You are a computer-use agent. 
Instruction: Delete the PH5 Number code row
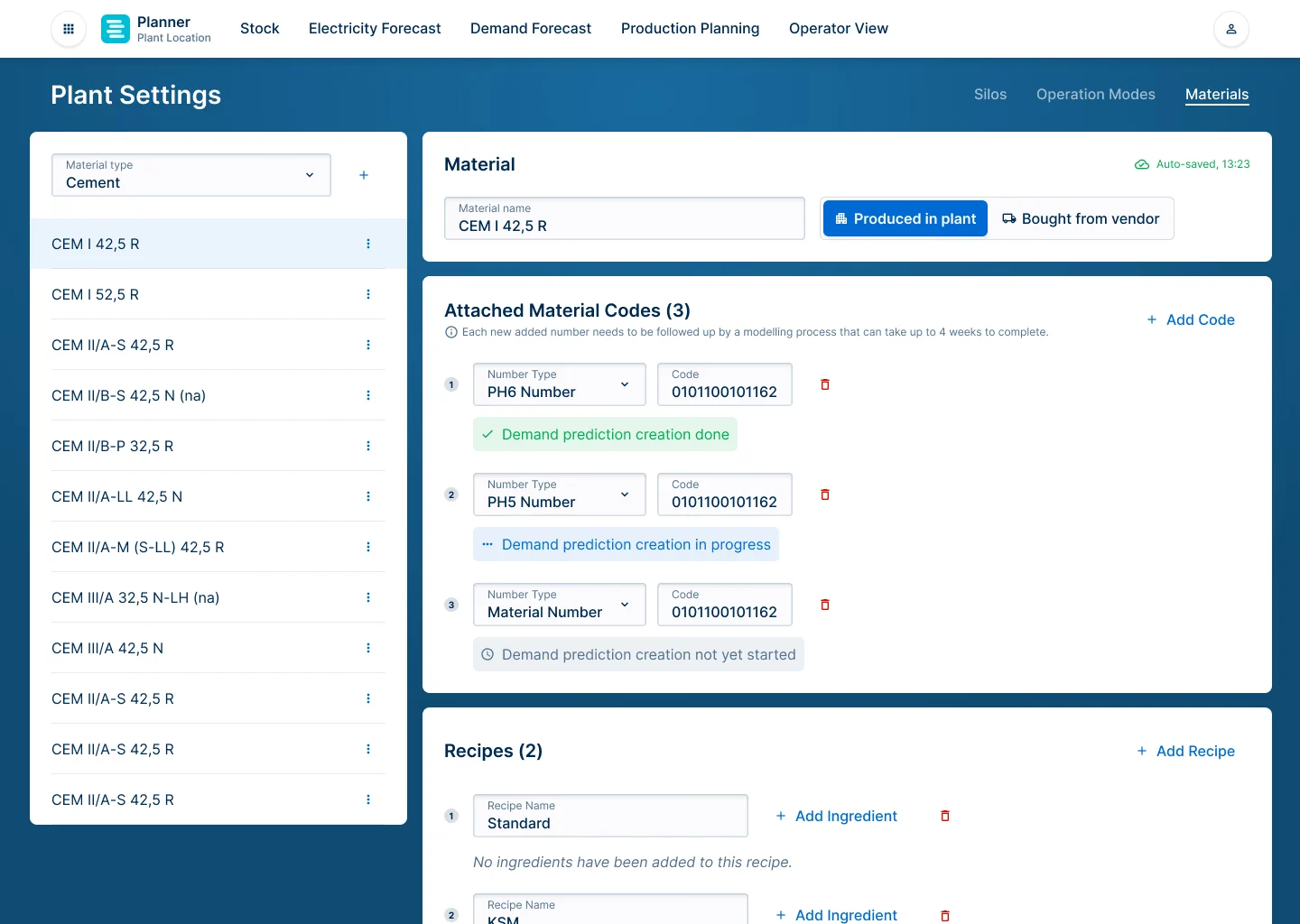click(825, 494)
